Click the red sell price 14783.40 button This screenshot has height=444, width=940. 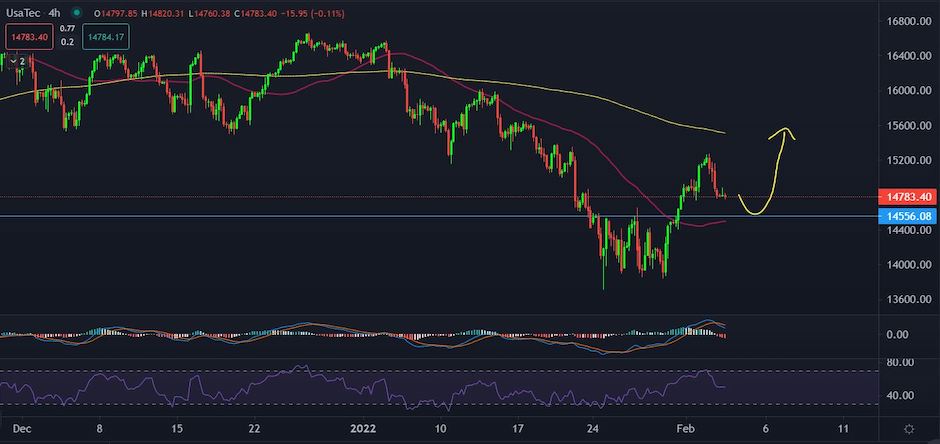click(28, 38)
